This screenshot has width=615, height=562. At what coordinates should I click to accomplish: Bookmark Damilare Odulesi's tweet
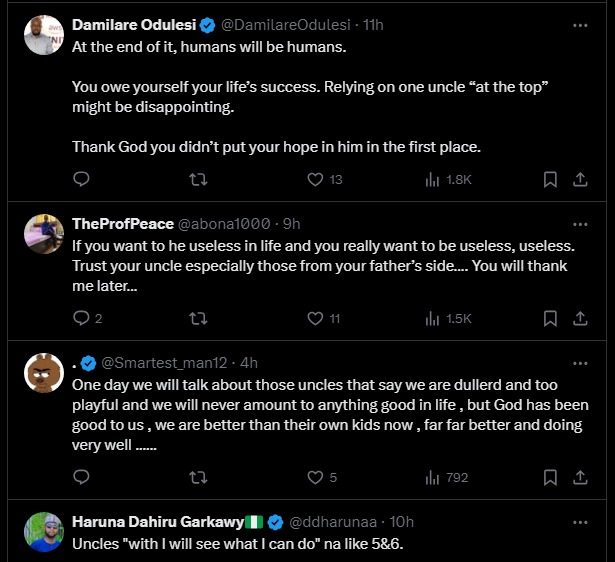pyautogui.click(x=550, y=180)
